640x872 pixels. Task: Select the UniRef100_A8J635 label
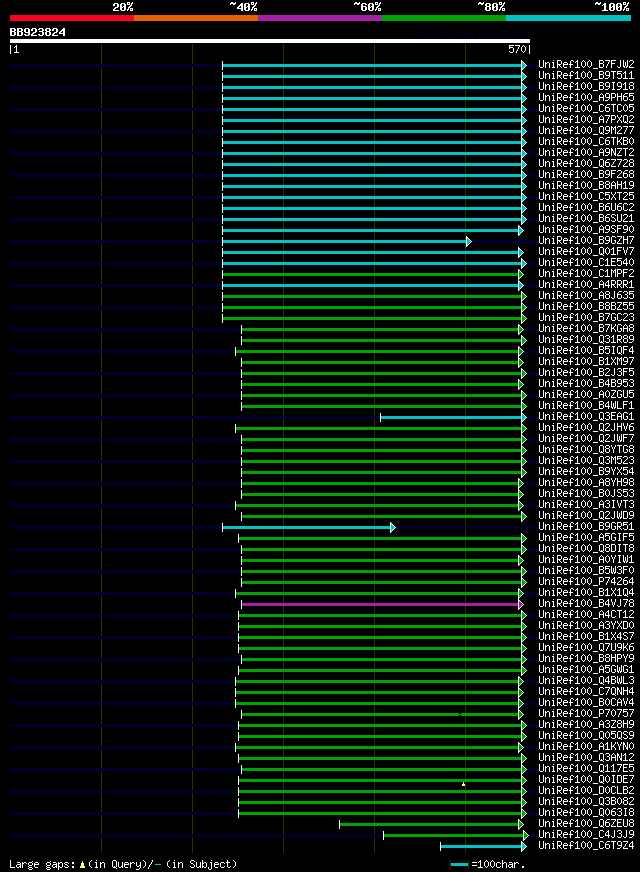pos(586,296)
